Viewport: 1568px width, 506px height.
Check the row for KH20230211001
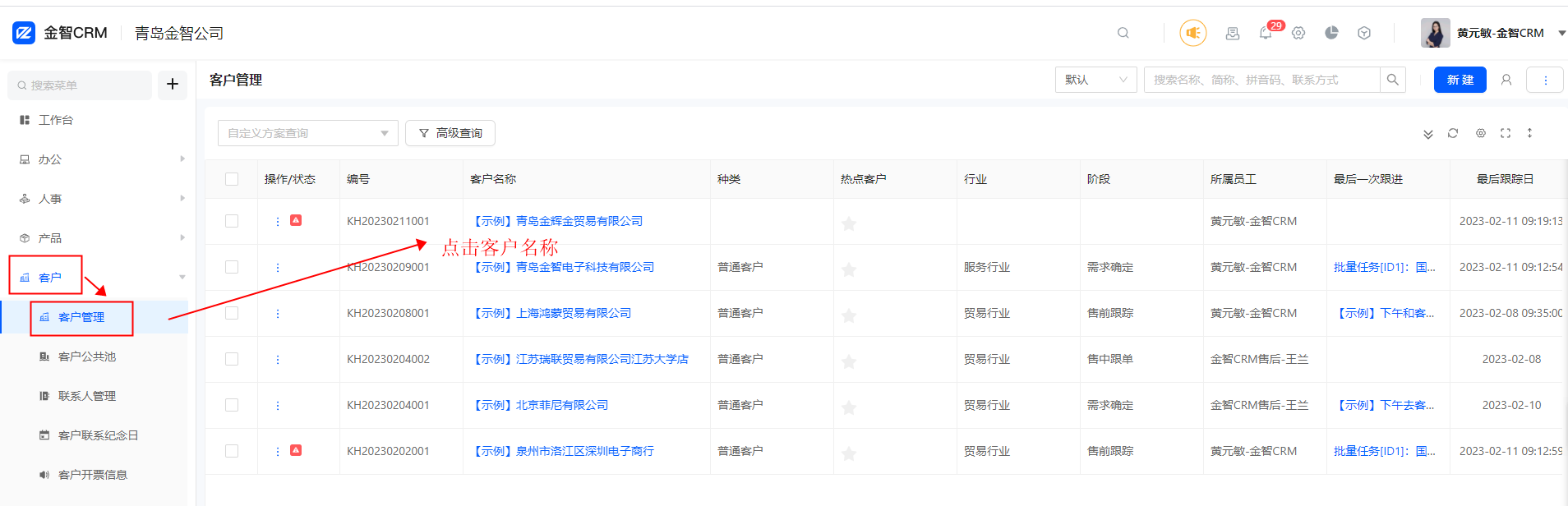[x=232, y=221]
